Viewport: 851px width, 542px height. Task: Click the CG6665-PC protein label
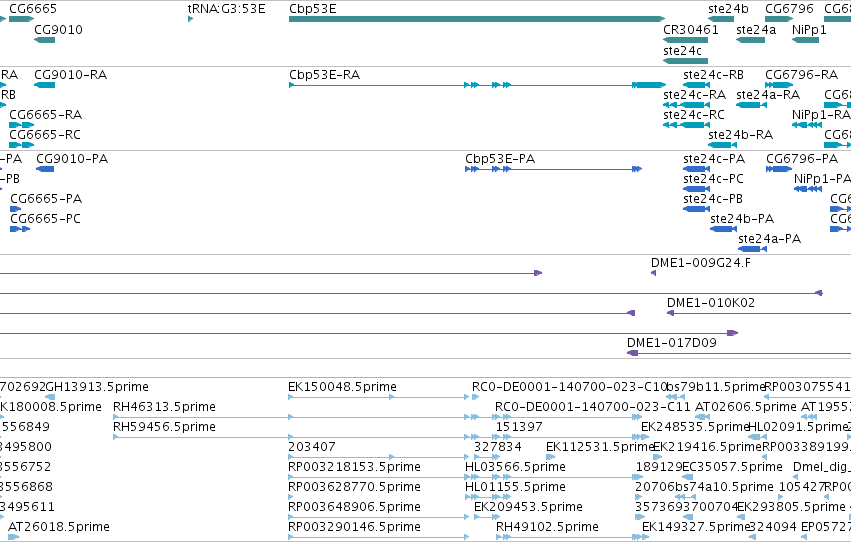point(46,219)
